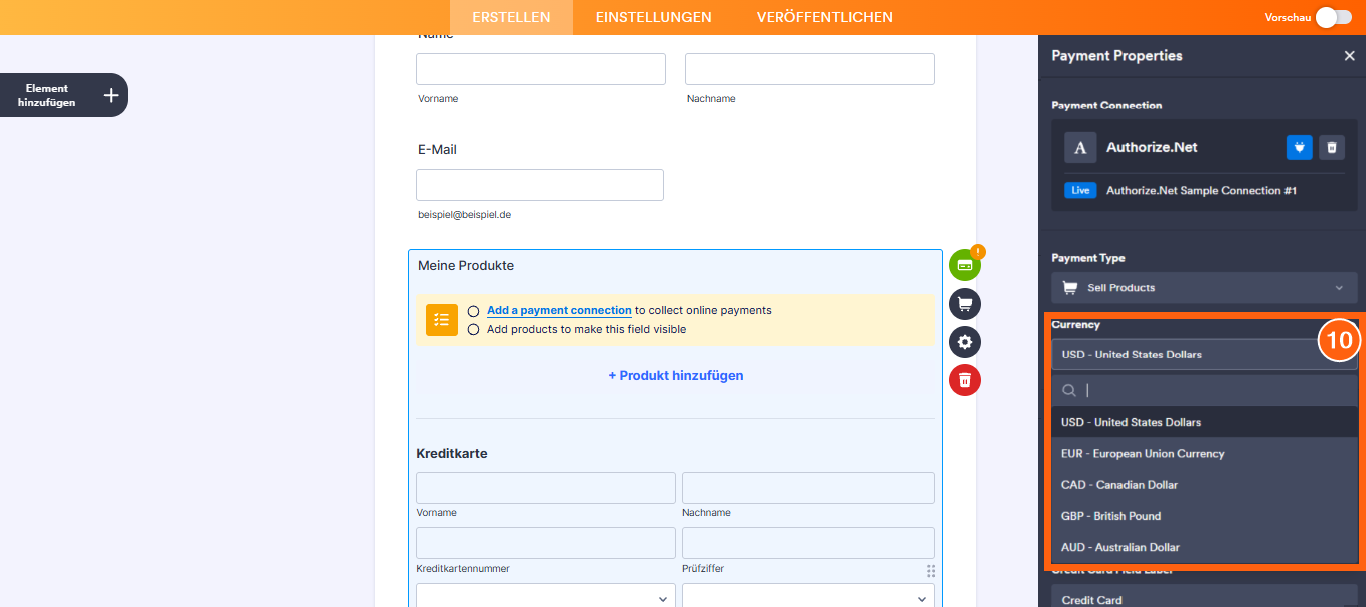Click the name Nachname input field
This screenshot has height=607, width=1366.
click(x=810, y=69)
